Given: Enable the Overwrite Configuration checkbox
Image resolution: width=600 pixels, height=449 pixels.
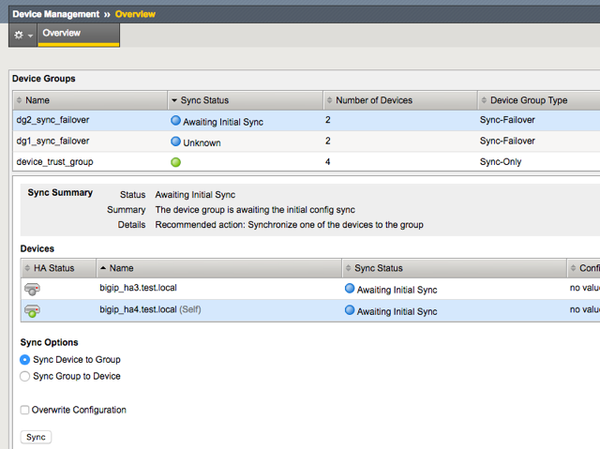Looking at the screenshot, I should [26, 410].
